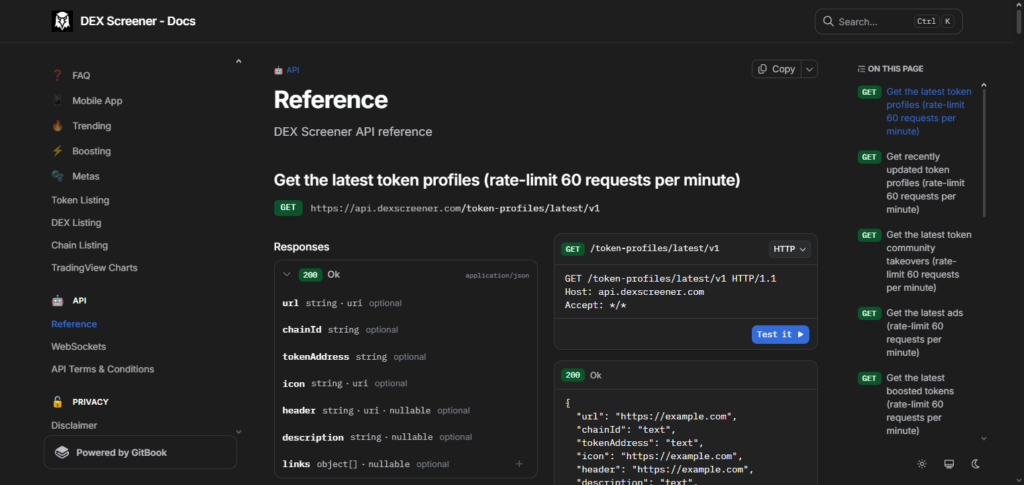Open the Token Listing page
This screenshot has width=1024, height=485.
[80, 200]
